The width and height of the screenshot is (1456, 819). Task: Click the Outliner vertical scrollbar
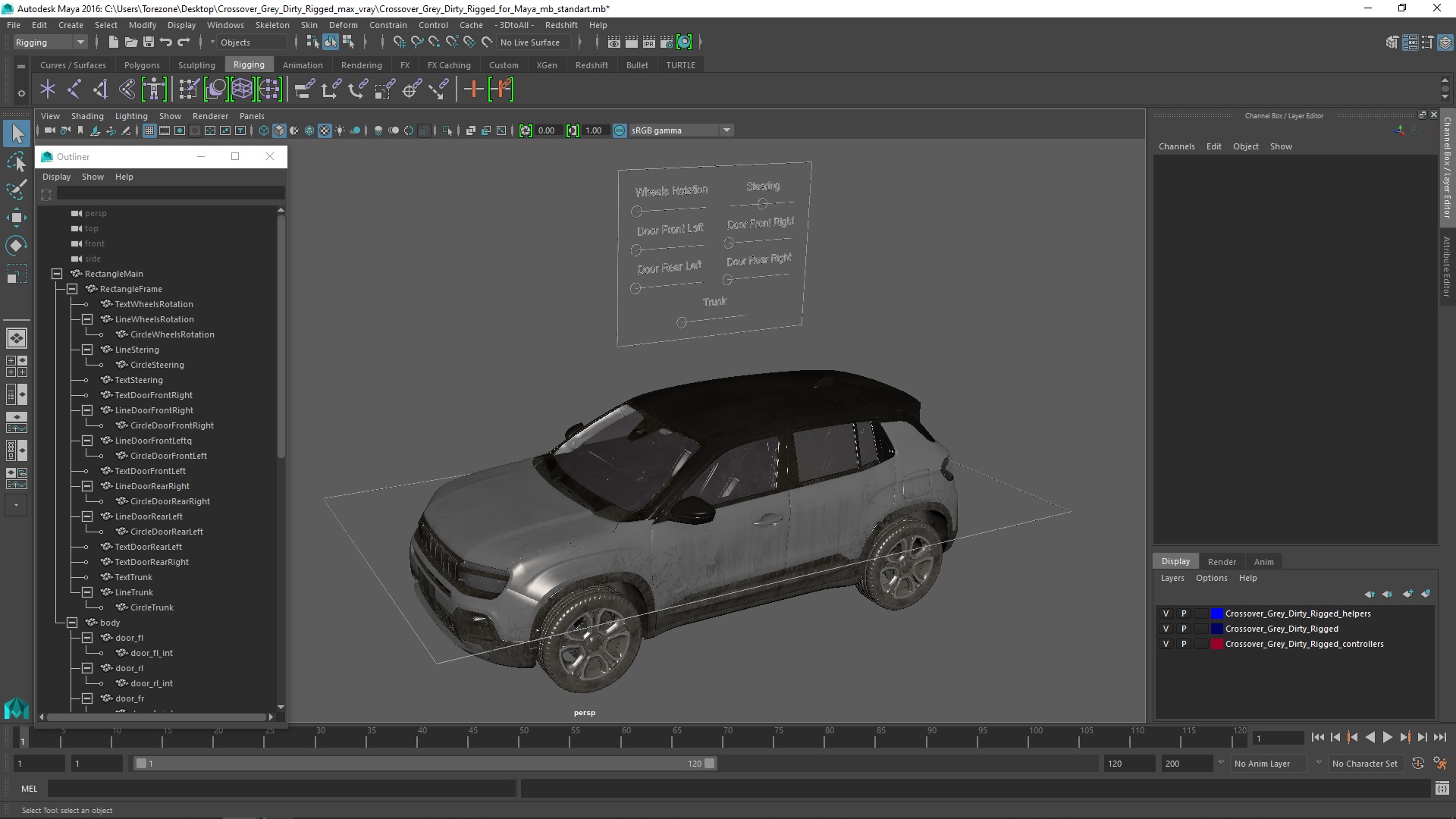click(x=281, y=337)
